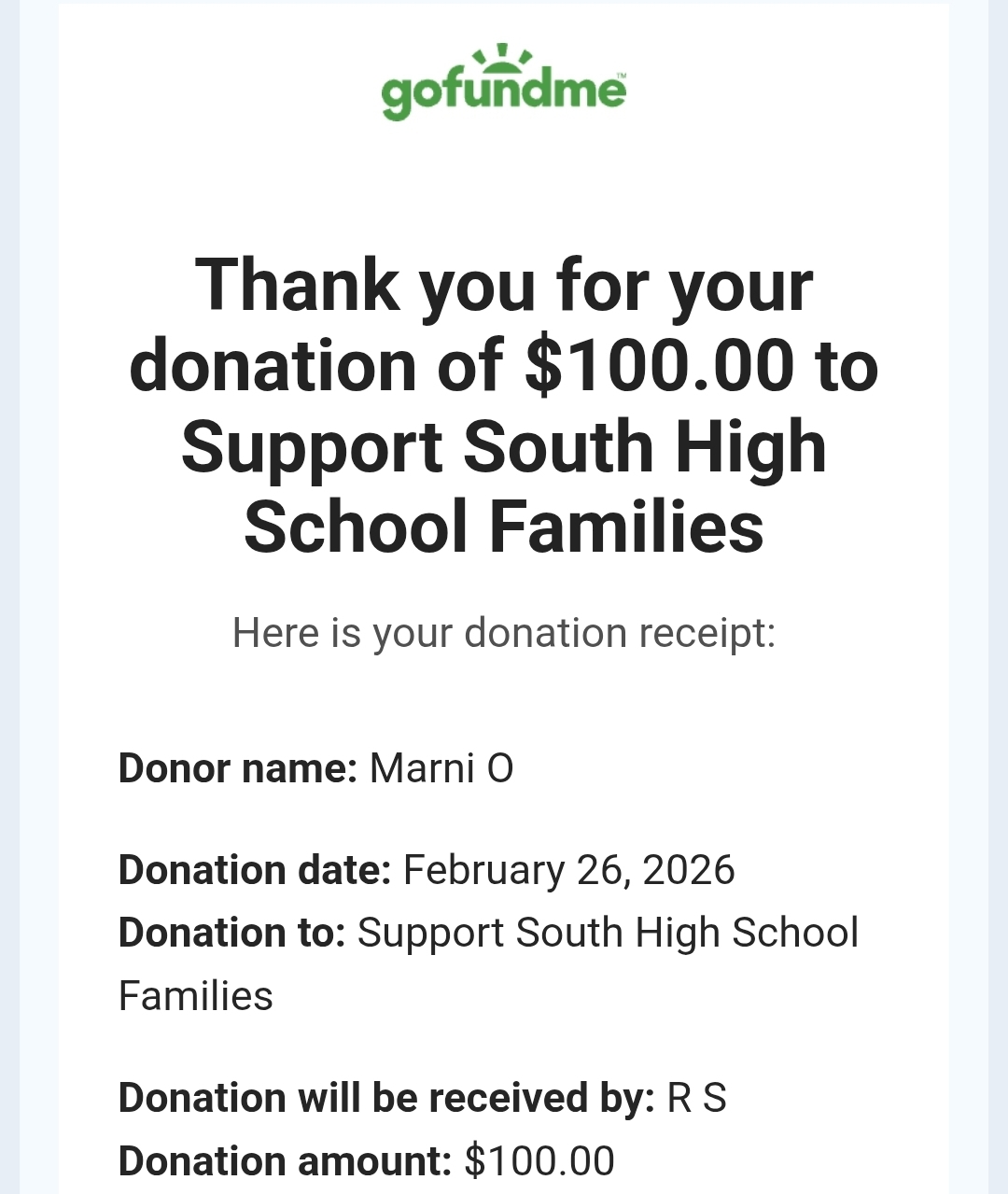Select the date "February 26, 2026"

(x=568, y=870)
